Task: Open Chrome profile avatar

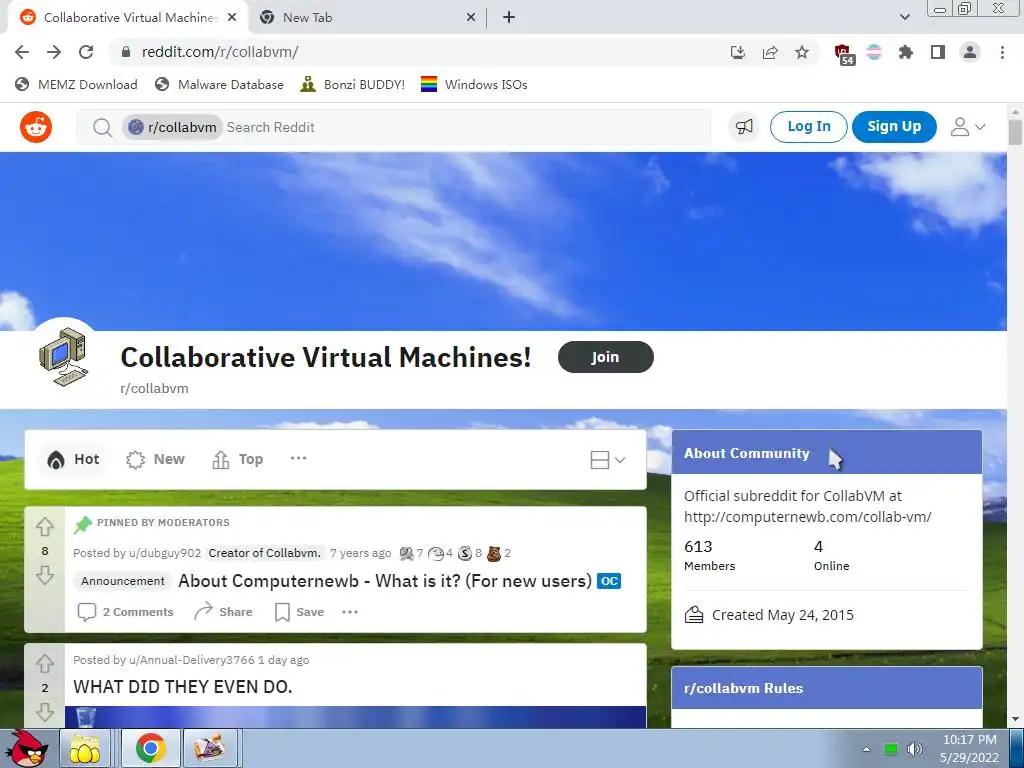Action: (x=970, y=52)
